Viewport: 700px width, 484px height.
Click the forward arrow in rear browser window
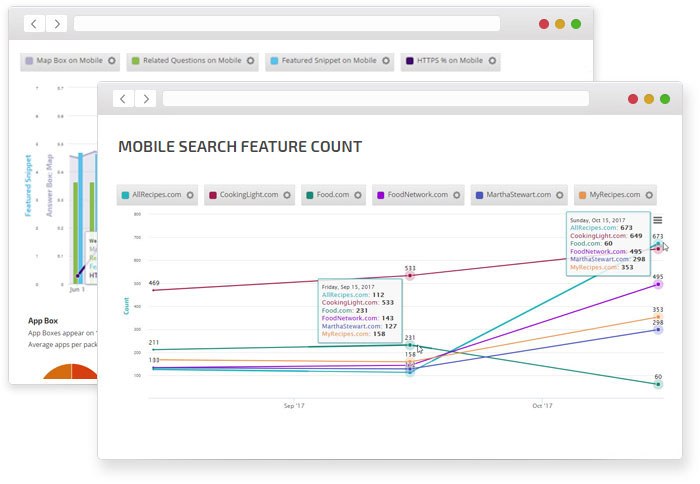(x=57, y=23)
